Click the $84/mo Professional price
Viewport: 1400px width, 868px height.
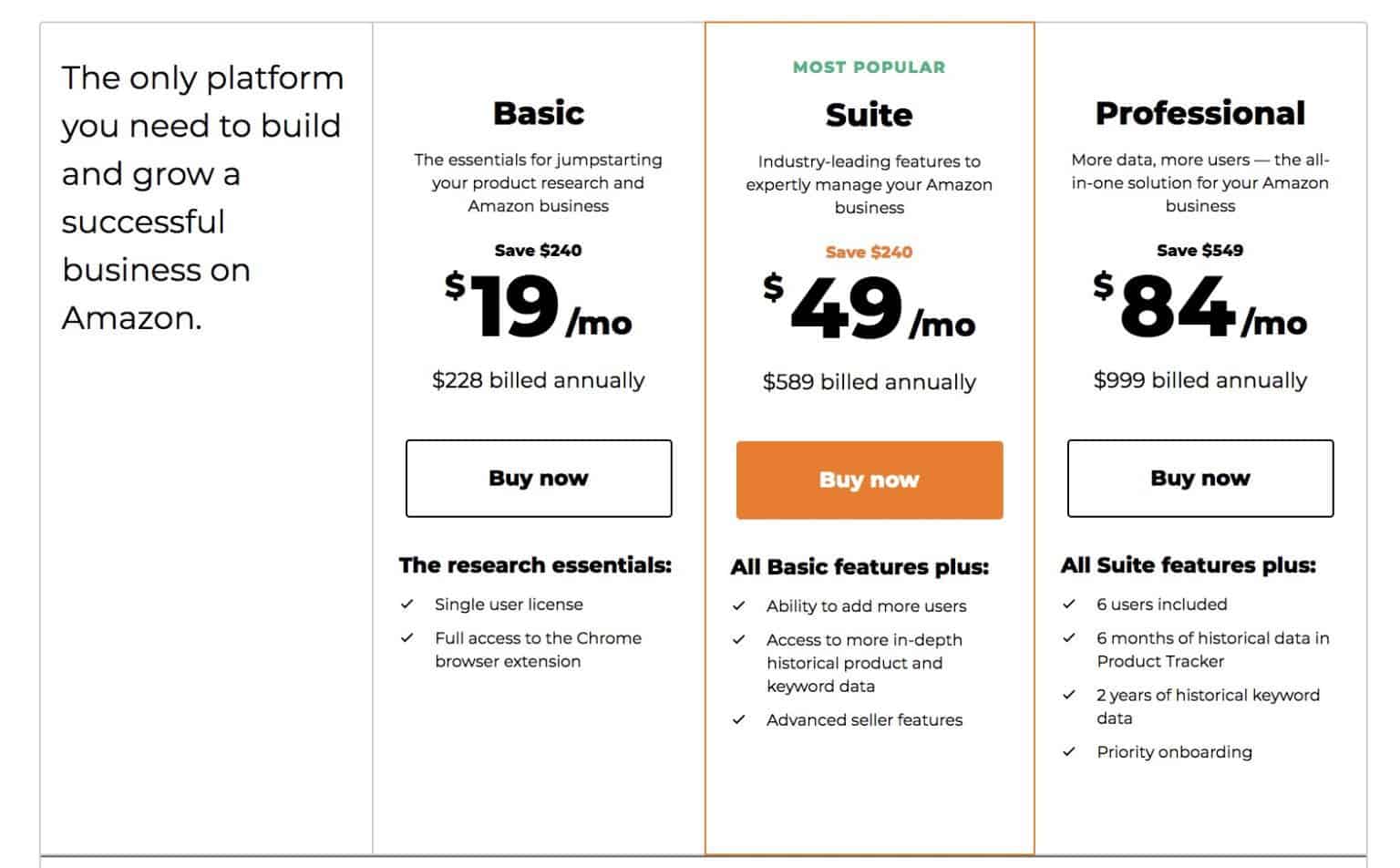1199,307
